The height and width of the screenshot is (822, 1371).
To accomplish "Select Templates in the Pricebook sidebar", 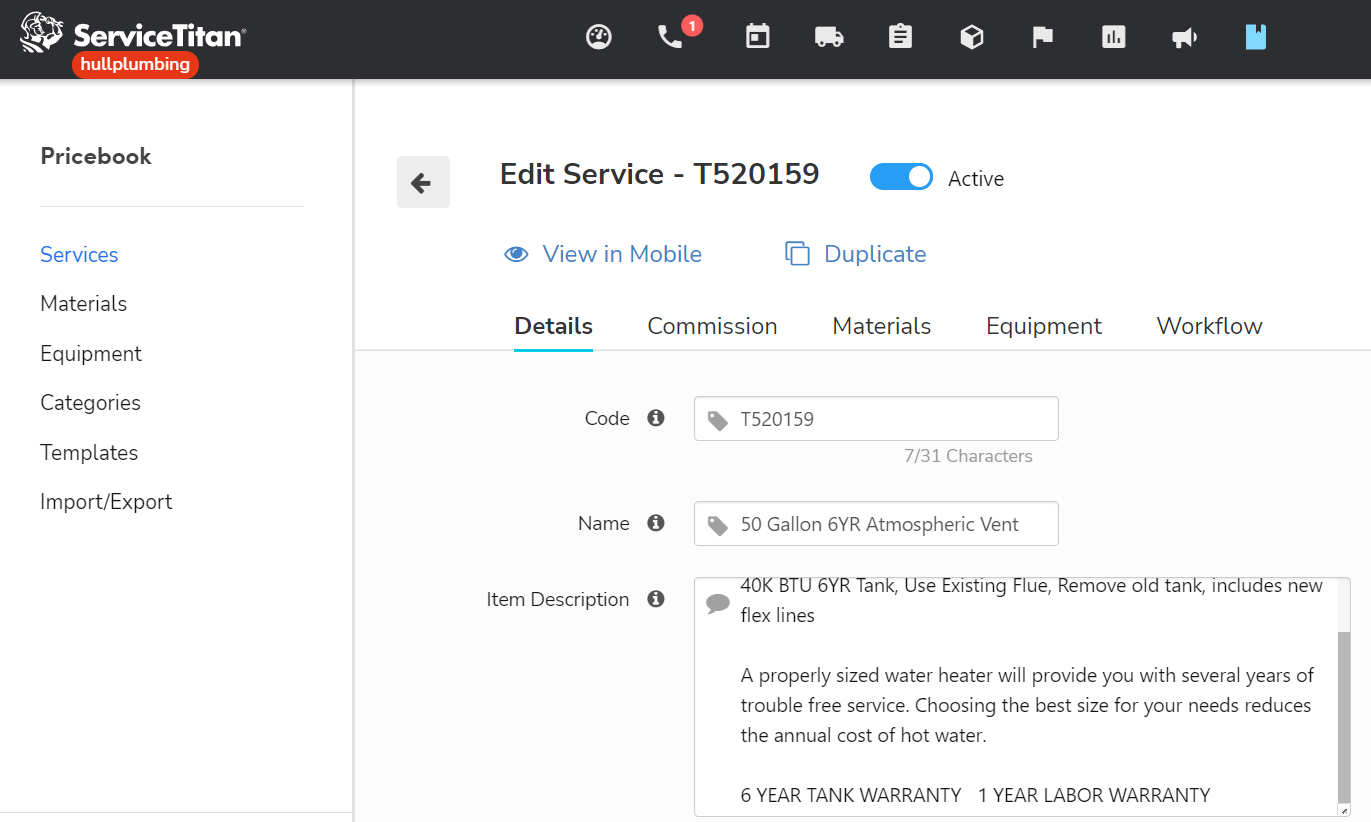I will (x=89, y=452).
